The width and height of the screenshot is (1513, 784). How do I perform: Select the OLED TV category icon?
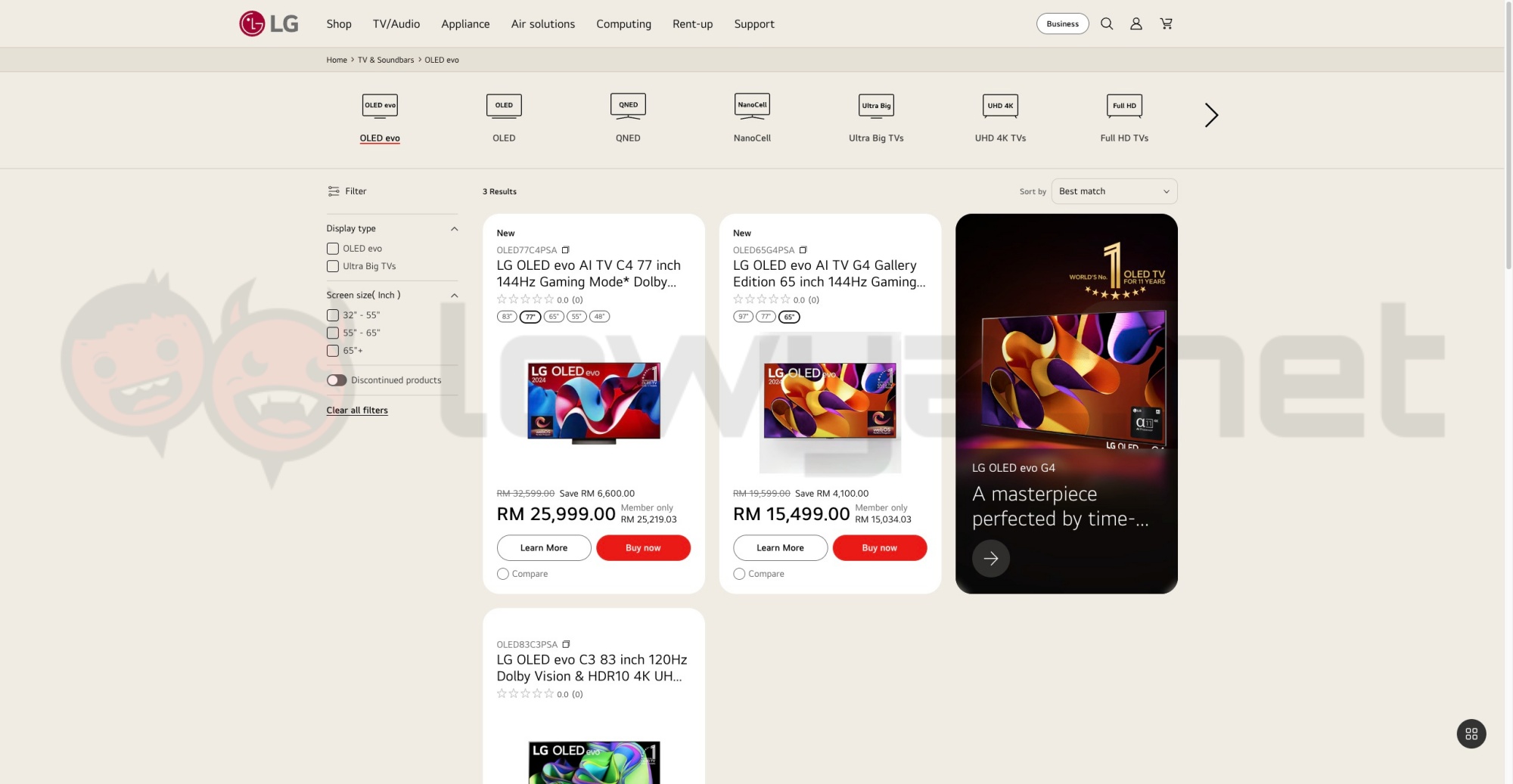(504, 106)
